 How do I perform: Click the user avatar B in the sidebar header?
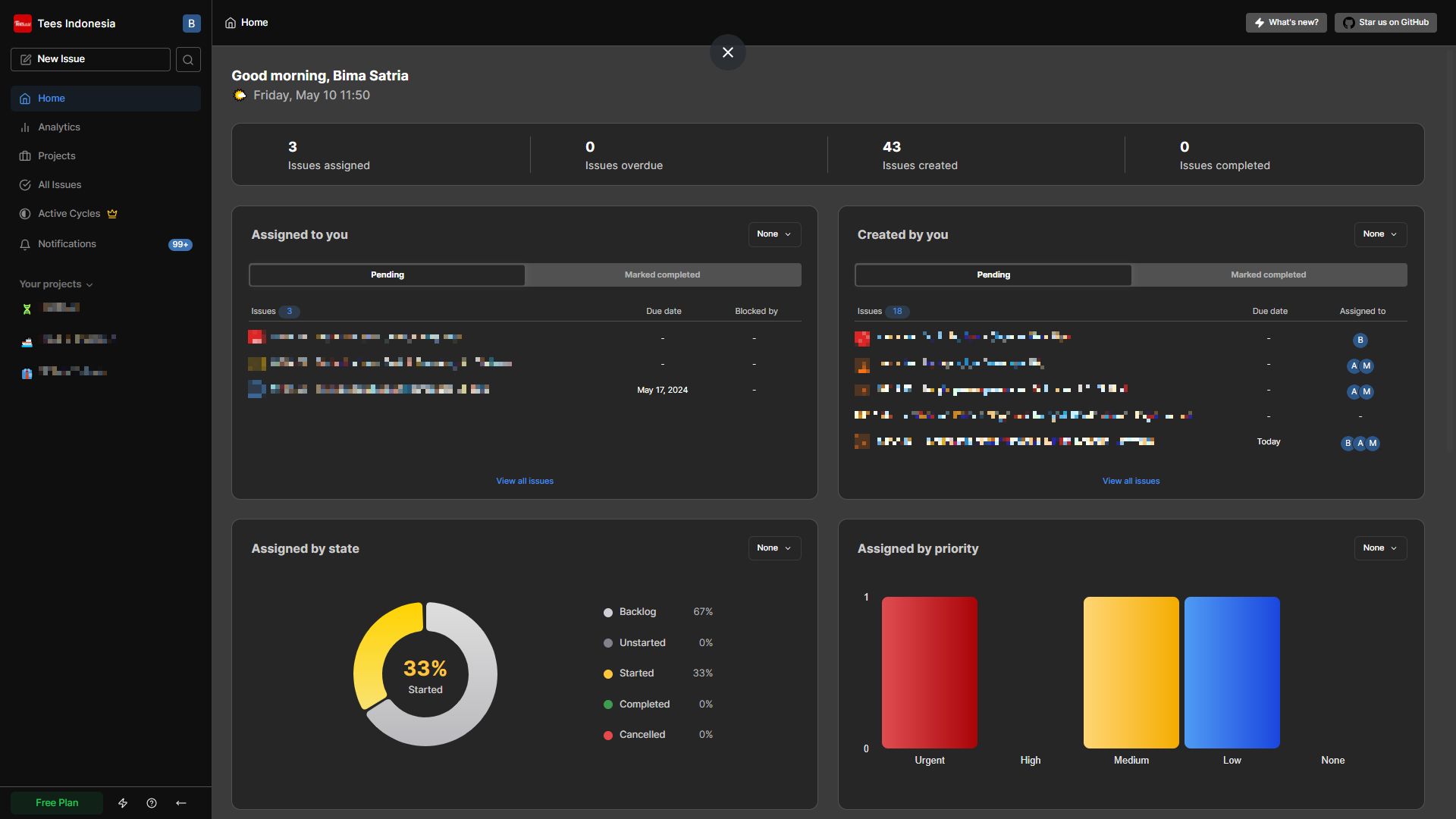[191, 24]
